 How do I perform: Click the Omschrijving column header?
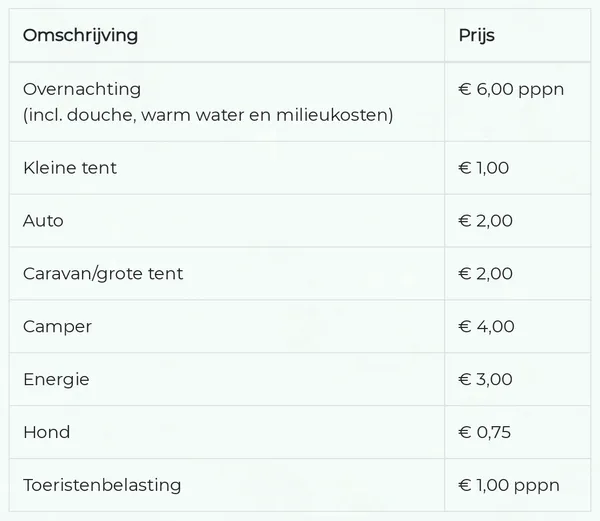pos(80,36)
